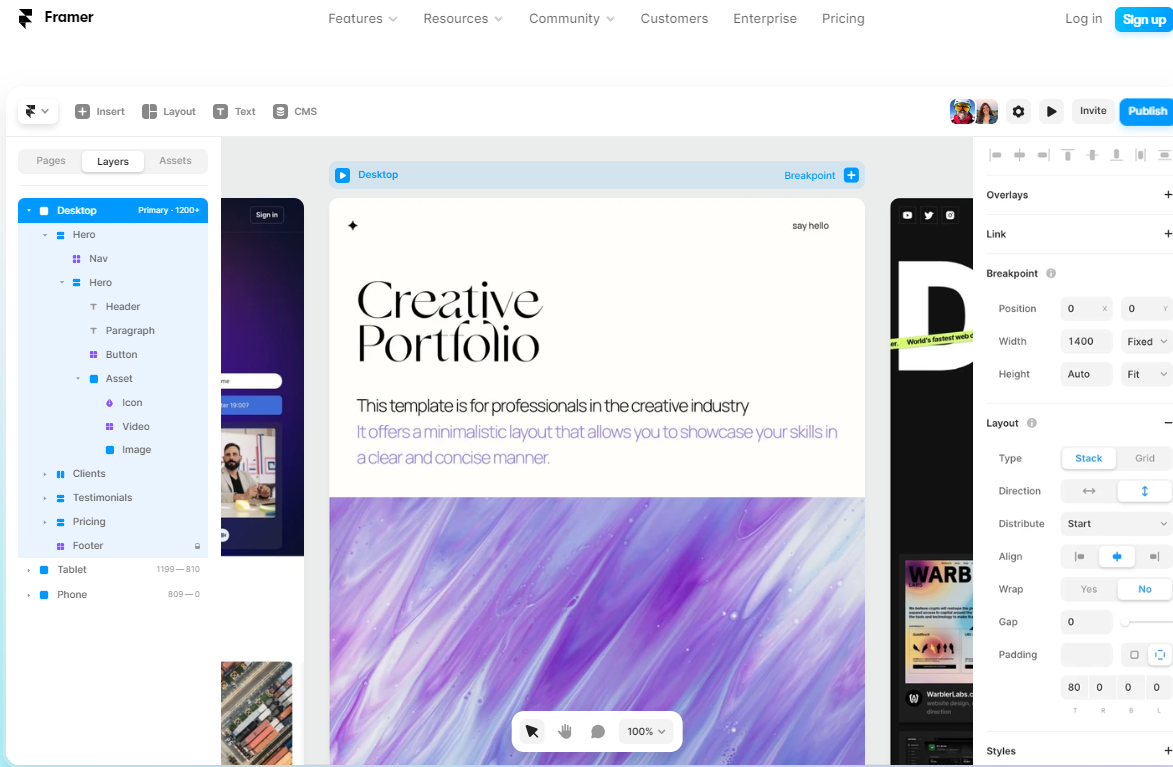Select the Text tool
Screen dimensions: 1173x767
(234, 111)
